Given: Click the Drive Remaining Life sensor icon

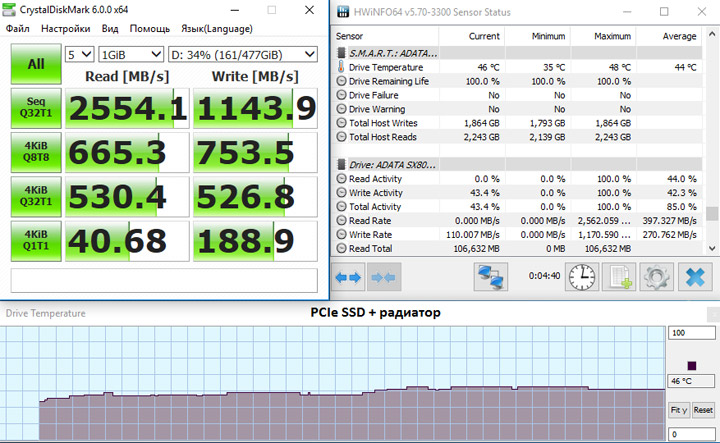Looking at the screenshot, I should 341,81.
